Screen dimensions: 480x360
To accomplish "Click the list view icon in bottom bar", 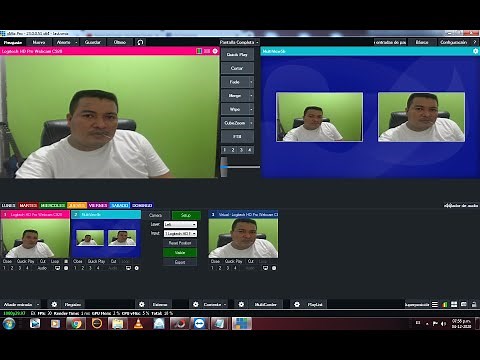I will coord(435,304).
